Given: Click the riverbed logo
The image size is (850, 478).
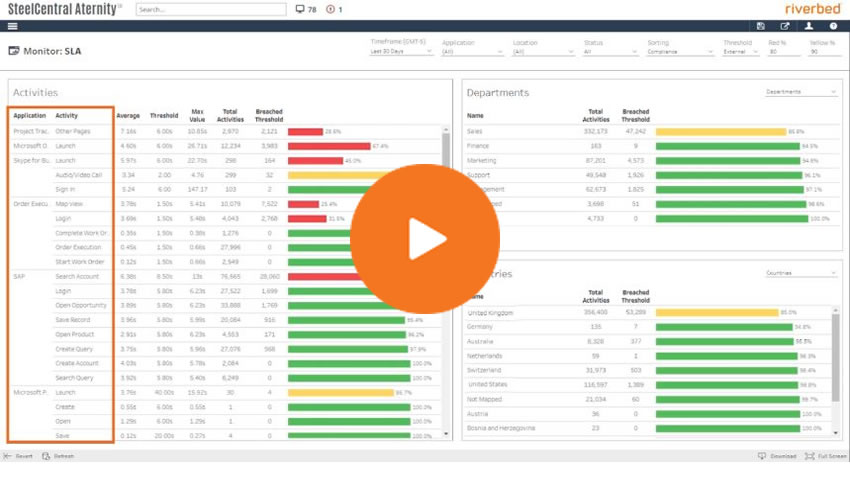Looking at the screenshot, I should coord(813,9).
